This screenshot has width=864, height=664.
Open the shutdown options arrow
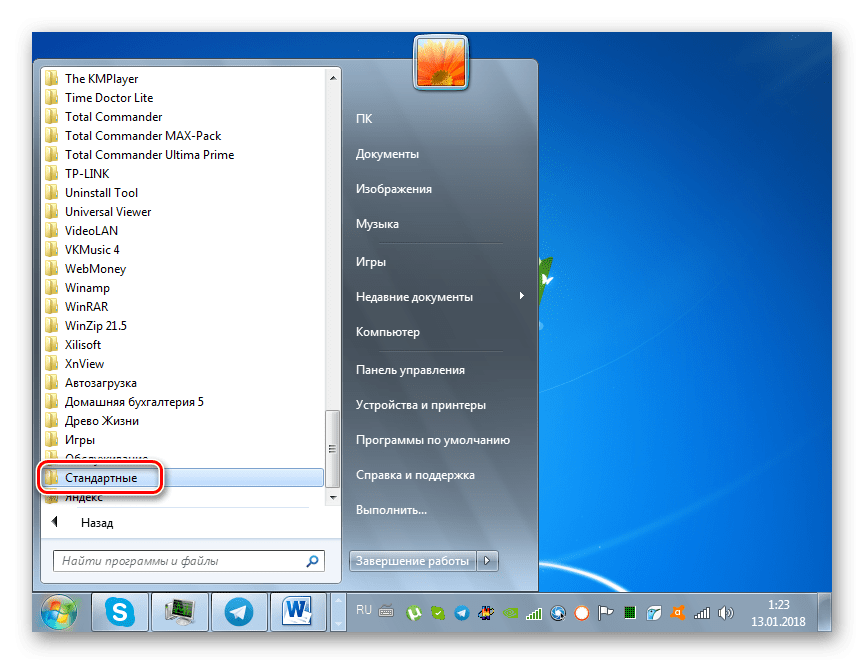pos(487,561)
